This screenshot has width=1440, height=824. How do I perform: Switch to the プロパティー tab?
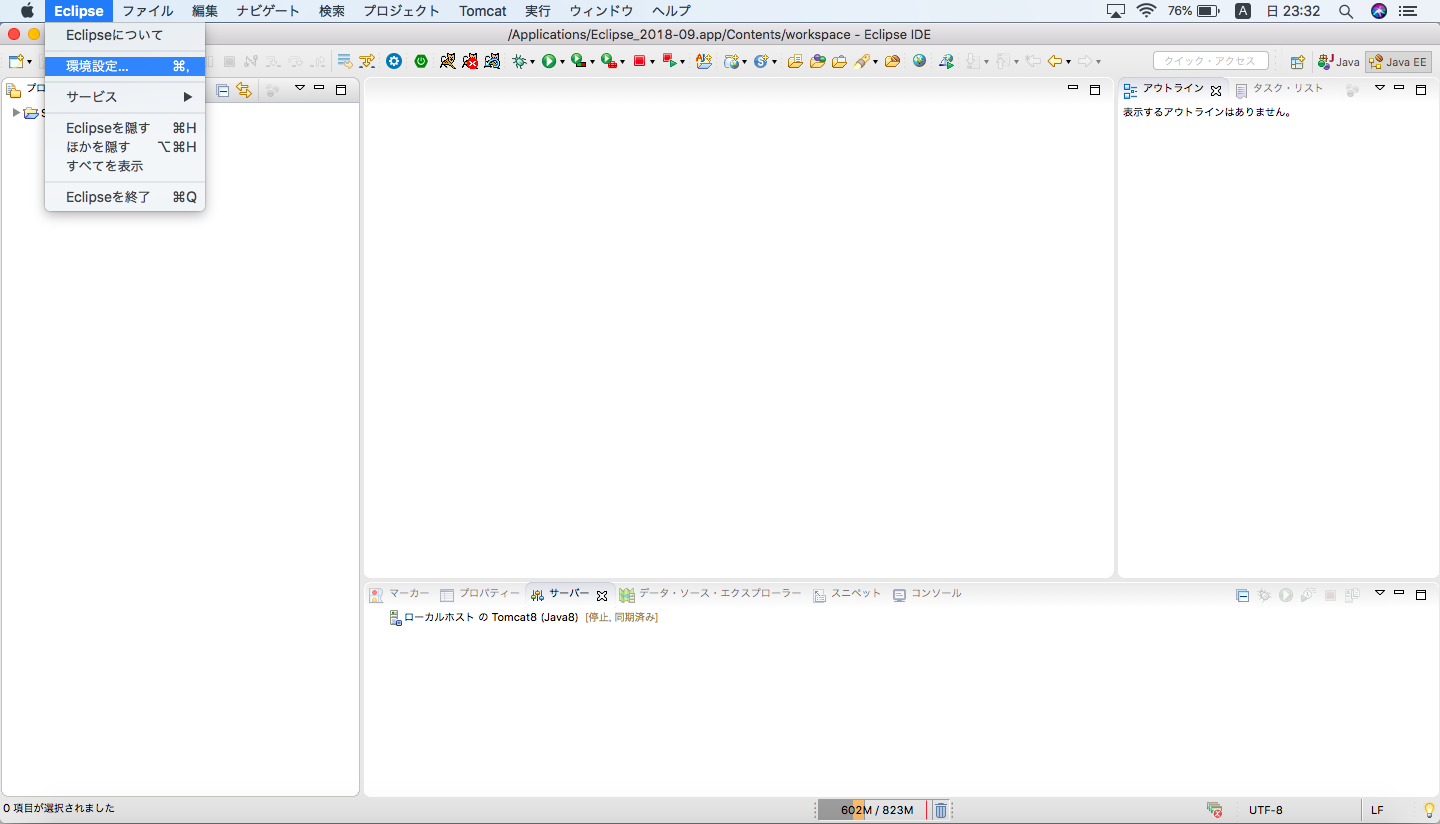[x=480, y=594]
